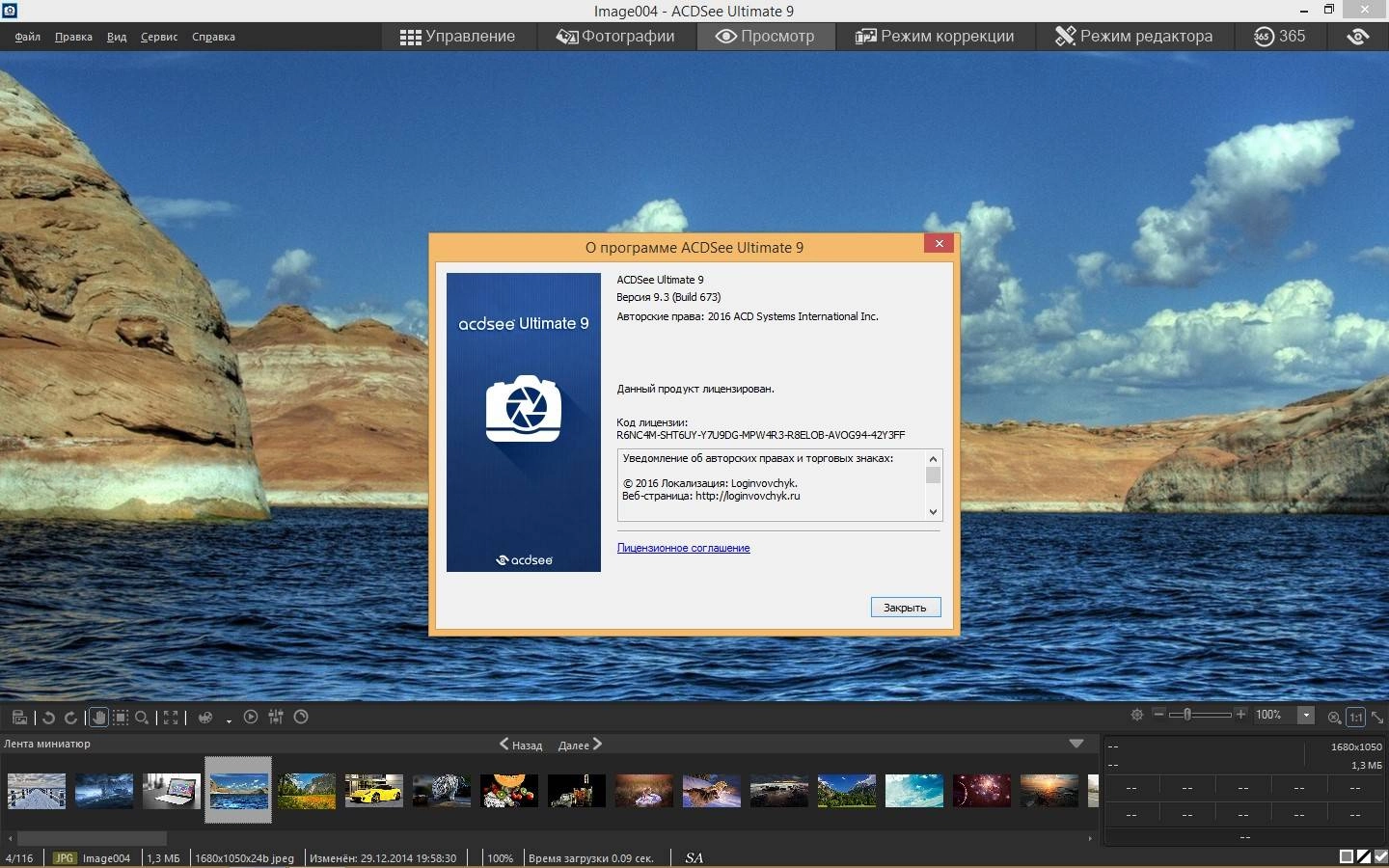Toggle the checkmark status bar icon

tap(1380, 856)
